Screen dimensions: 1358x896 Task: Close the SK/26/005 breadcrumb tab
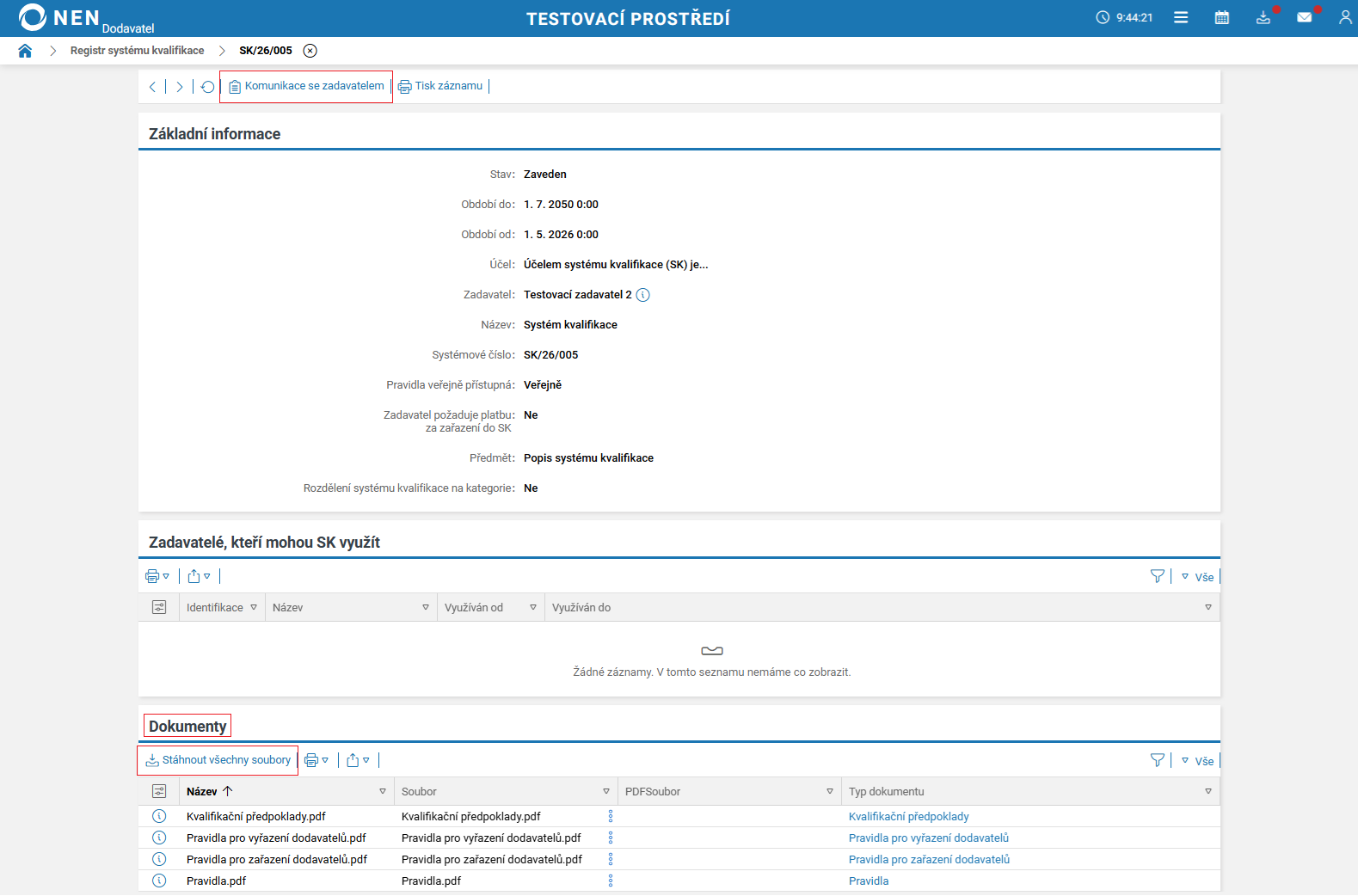pyautogui.click(x=310, y=51)
